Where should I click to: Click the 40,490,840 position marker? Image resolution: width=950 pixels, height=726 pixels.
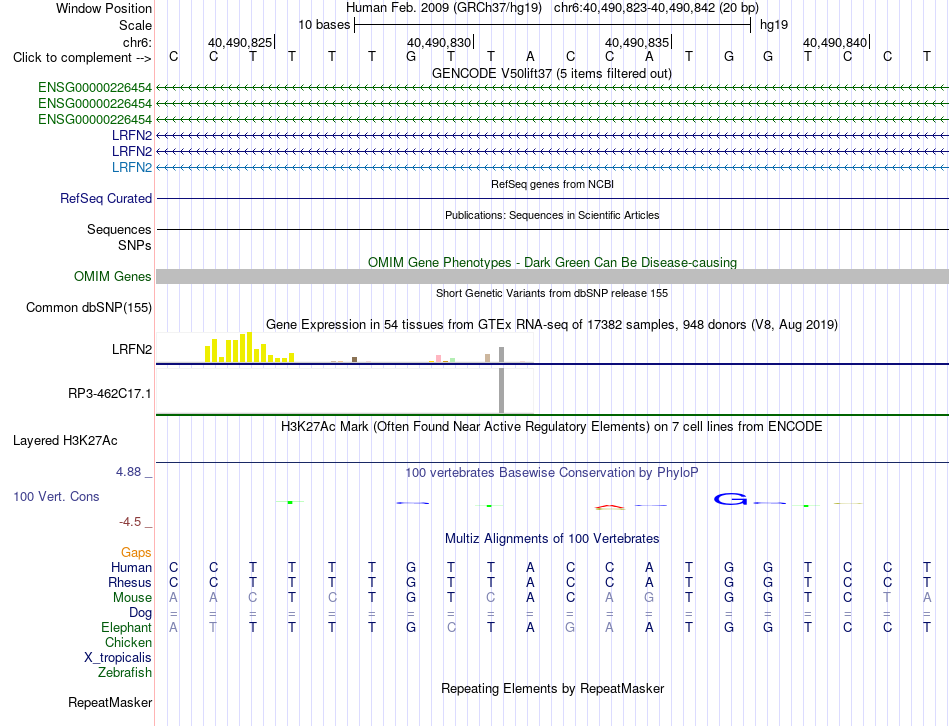[835, 42]
